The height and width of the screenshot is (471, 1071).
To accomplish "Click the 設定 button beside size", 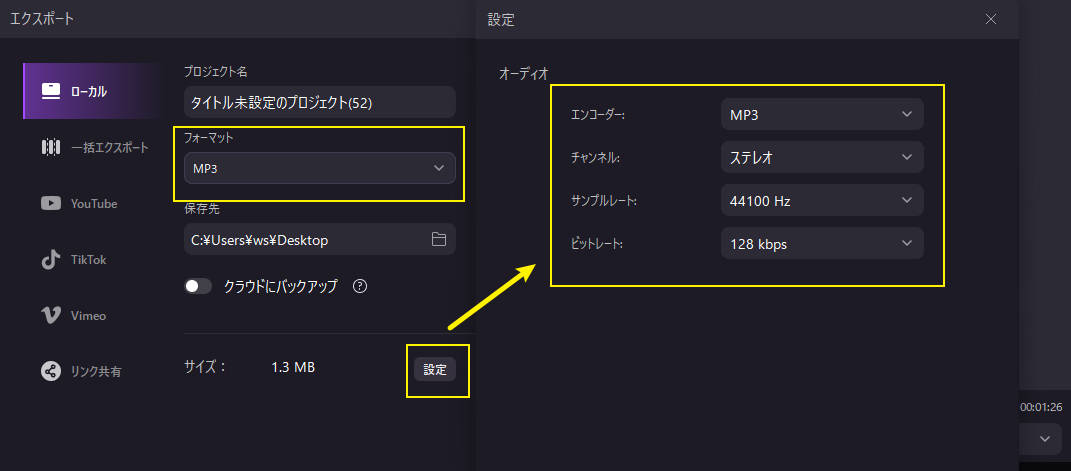I will point(435,369).
